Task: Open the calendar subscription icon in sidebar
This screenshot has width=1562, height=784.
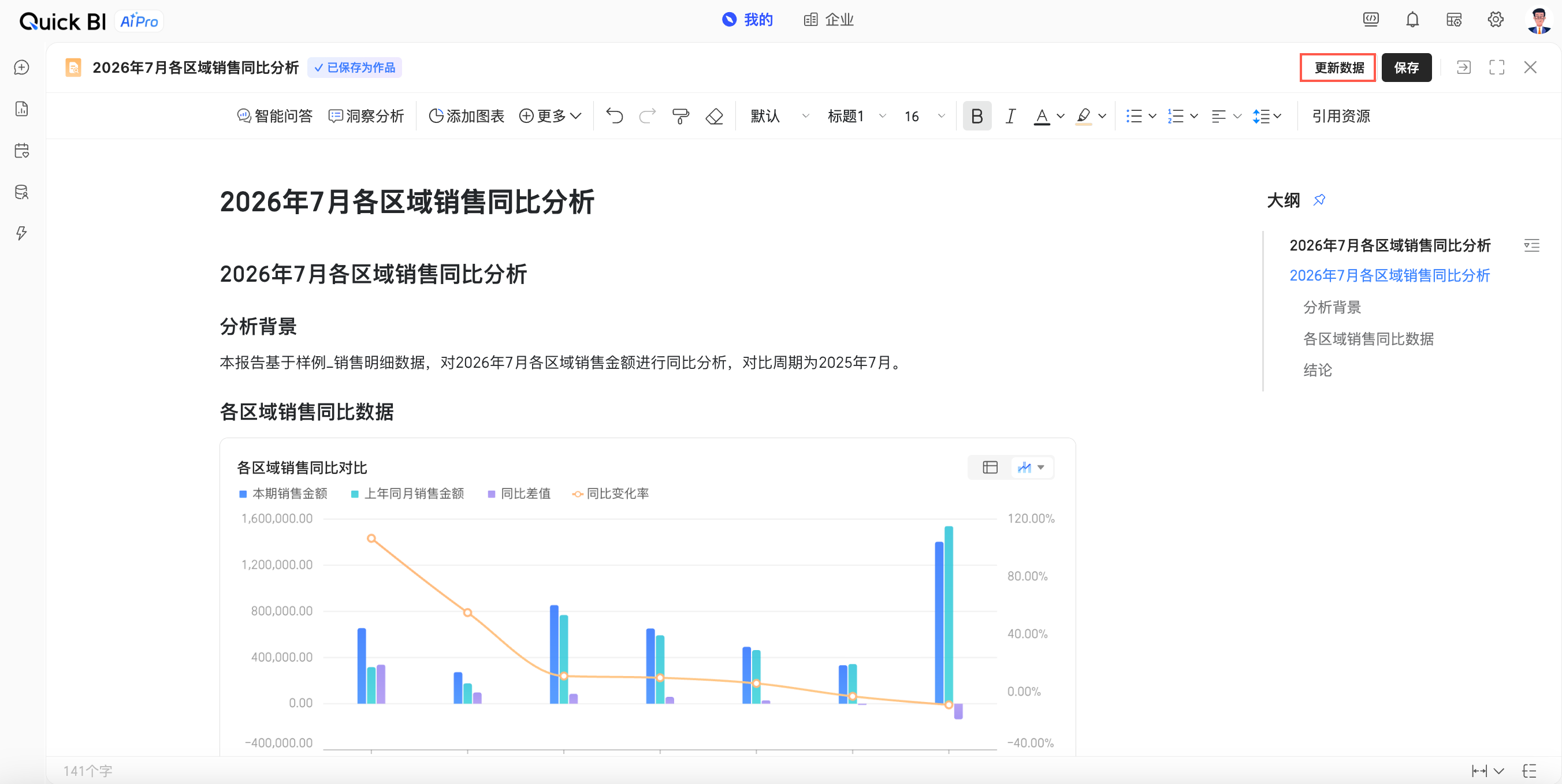Action: tap(22, 150)
